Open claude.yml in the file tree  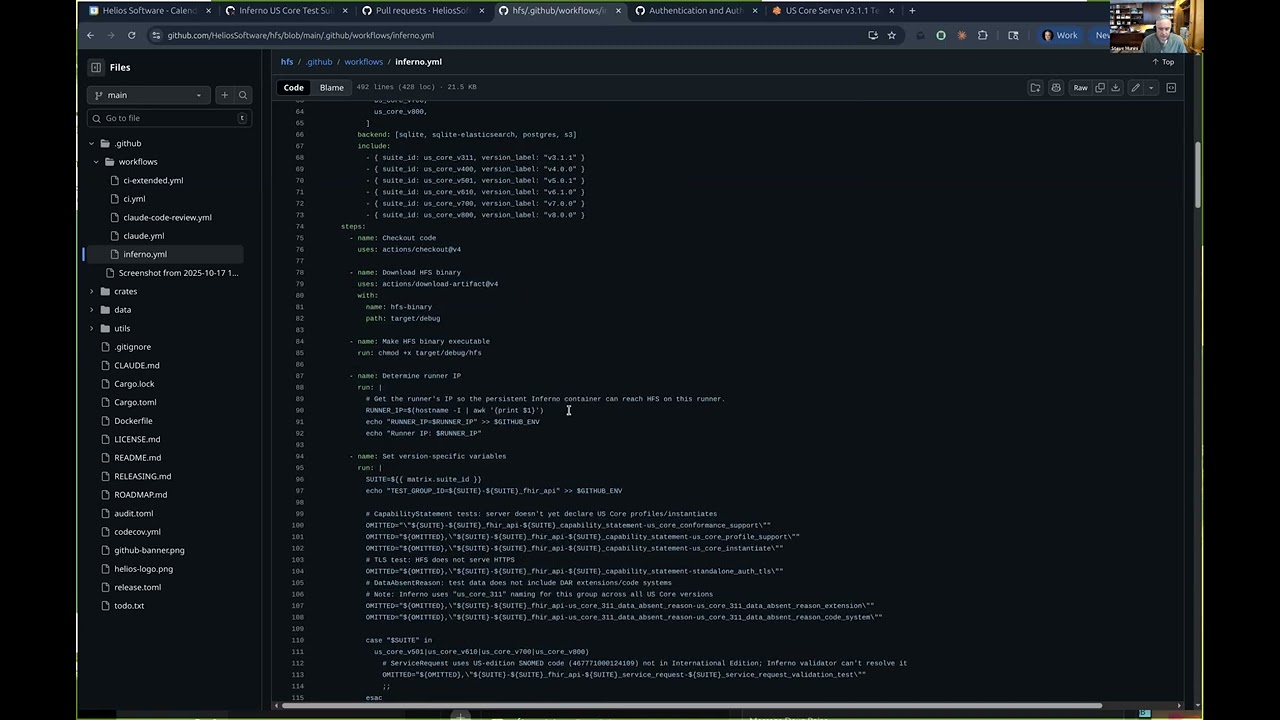pyautogui.click(x=143, y=236)
